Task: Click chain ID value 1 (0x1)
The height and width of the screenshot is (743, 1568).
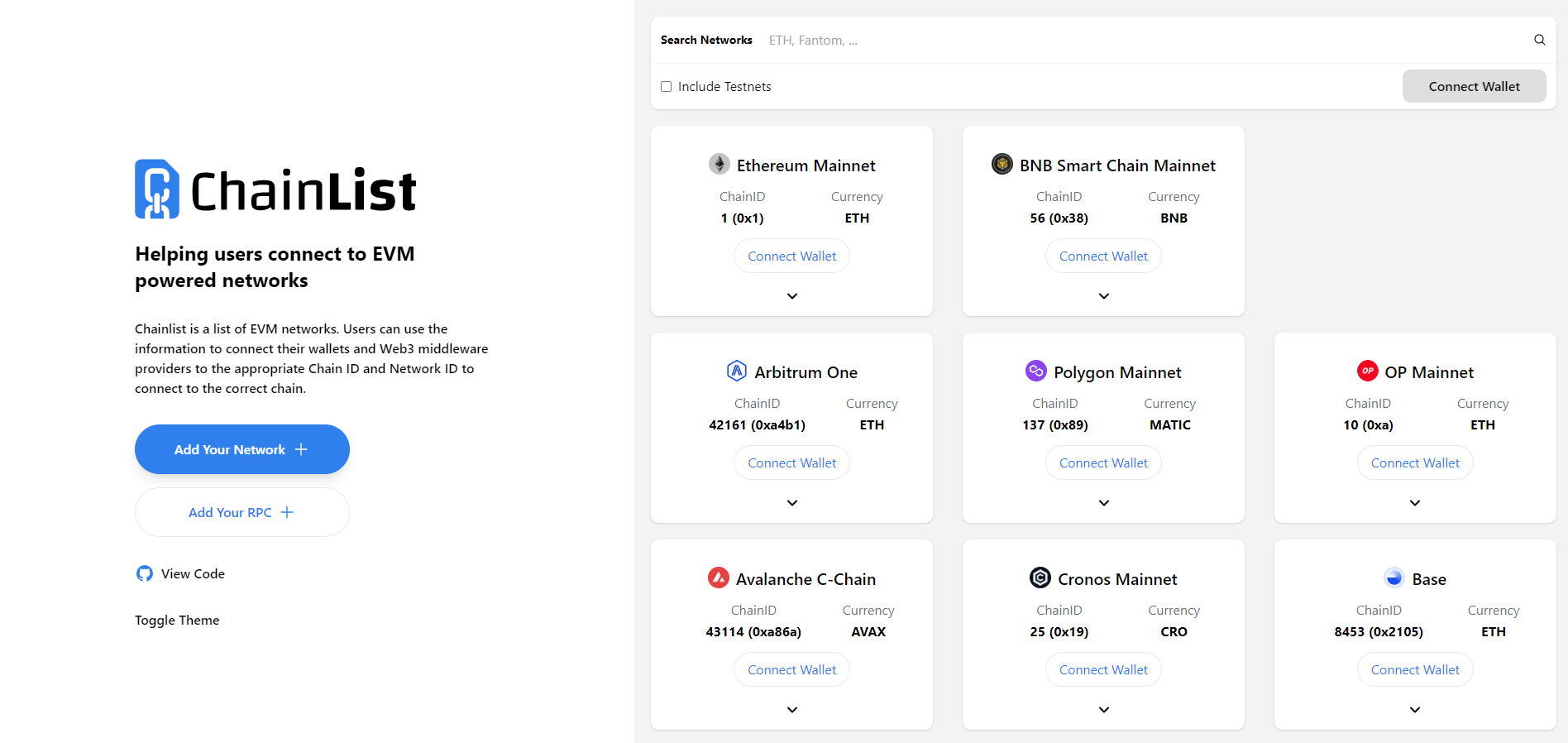Action: [742, 218]
